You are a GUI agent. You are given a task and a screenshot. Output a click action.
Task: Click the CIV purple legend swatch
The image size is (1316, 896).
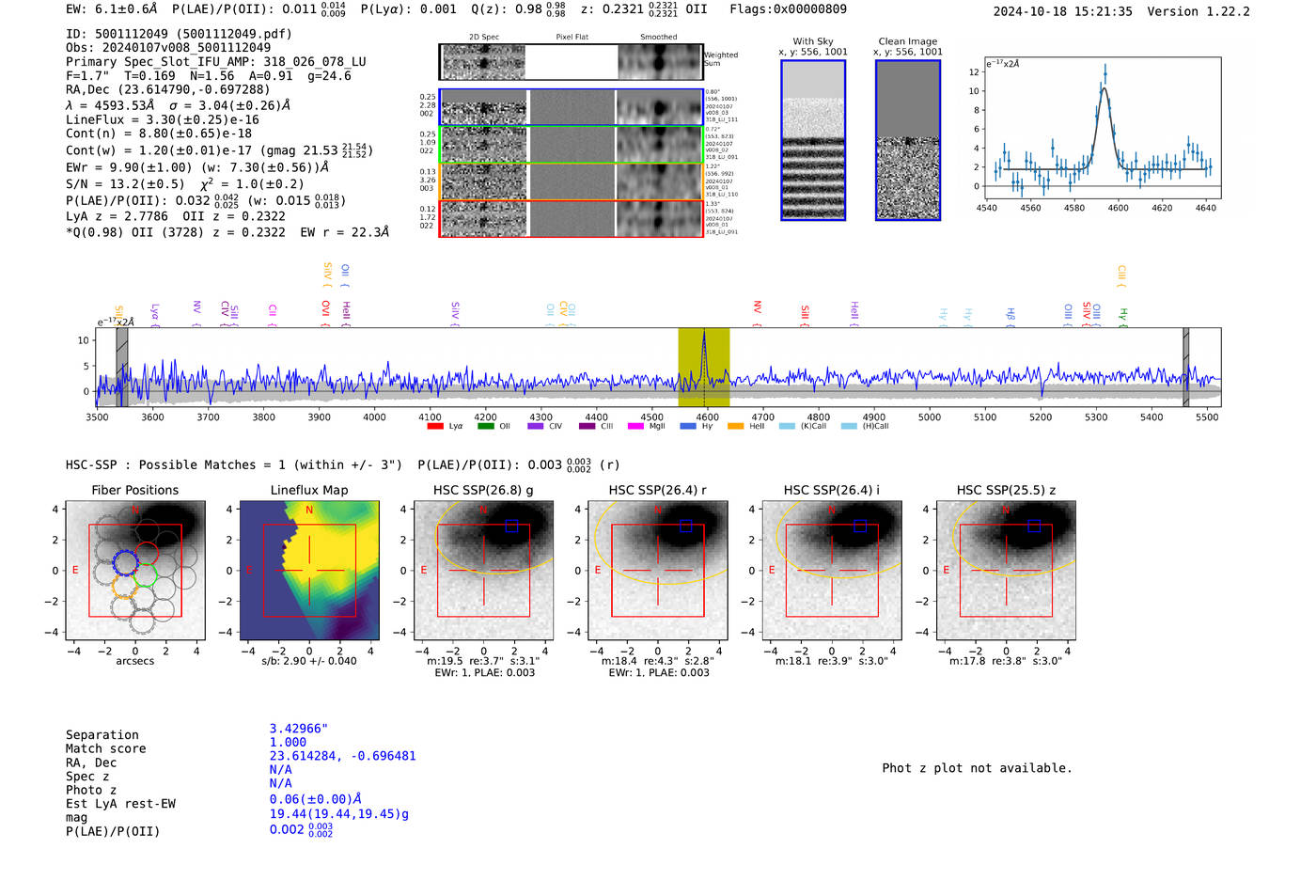click(536, 426)
